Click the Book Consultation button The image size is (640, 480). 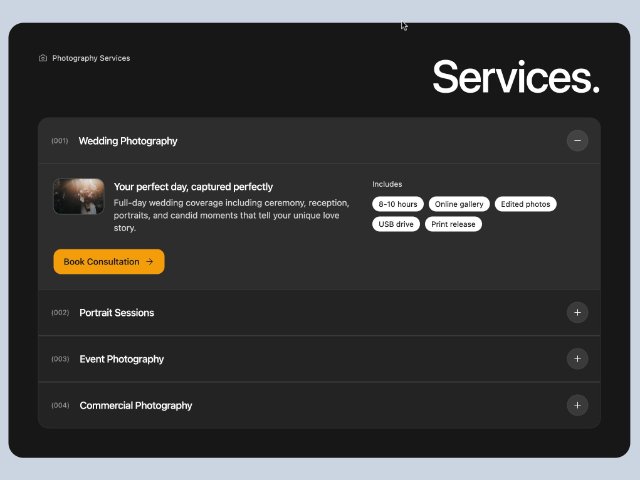point(108,262)
